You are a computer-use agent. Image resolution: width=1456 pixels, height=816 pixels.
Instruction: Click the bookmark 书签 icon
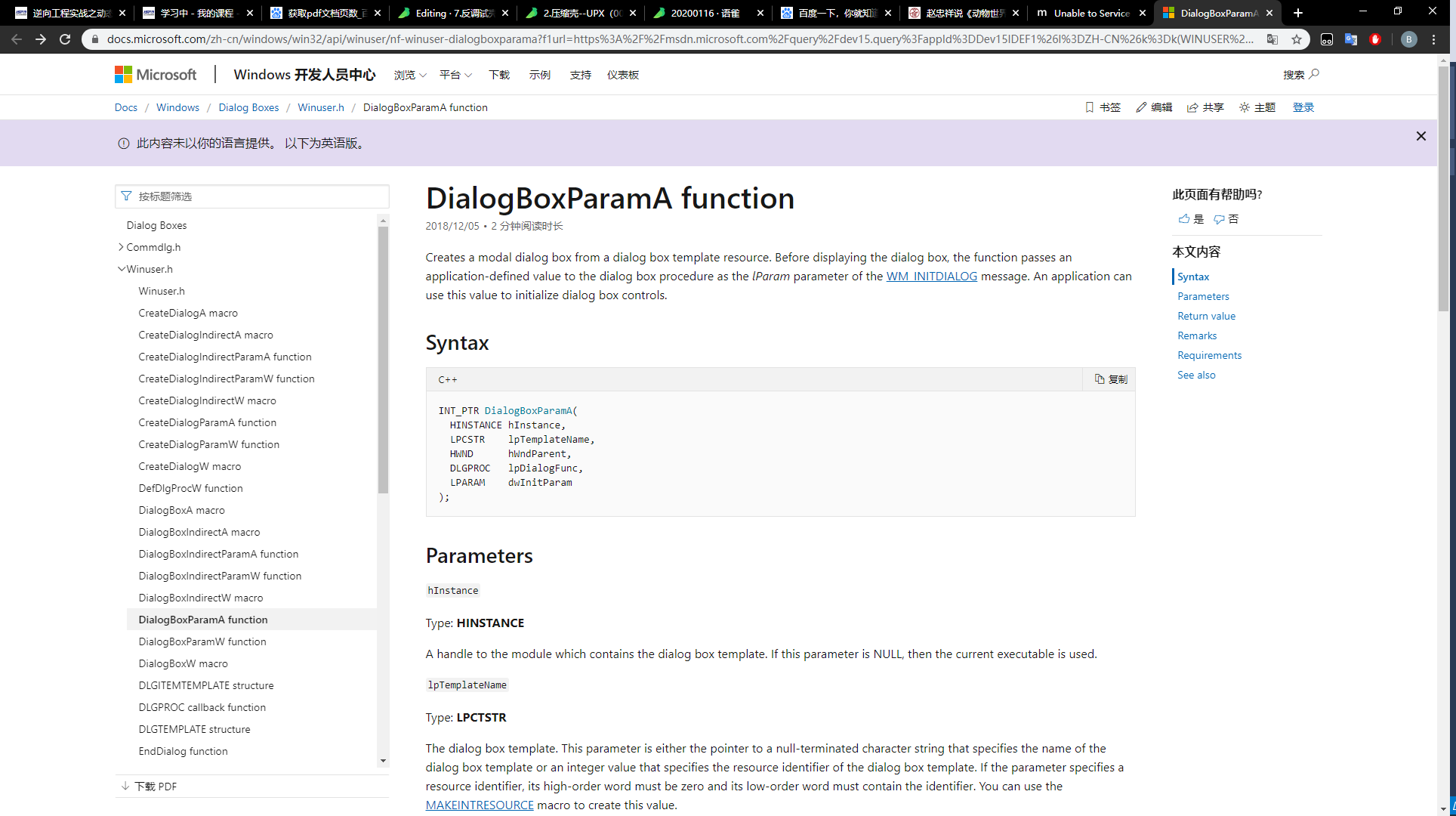pos(1089,107)
